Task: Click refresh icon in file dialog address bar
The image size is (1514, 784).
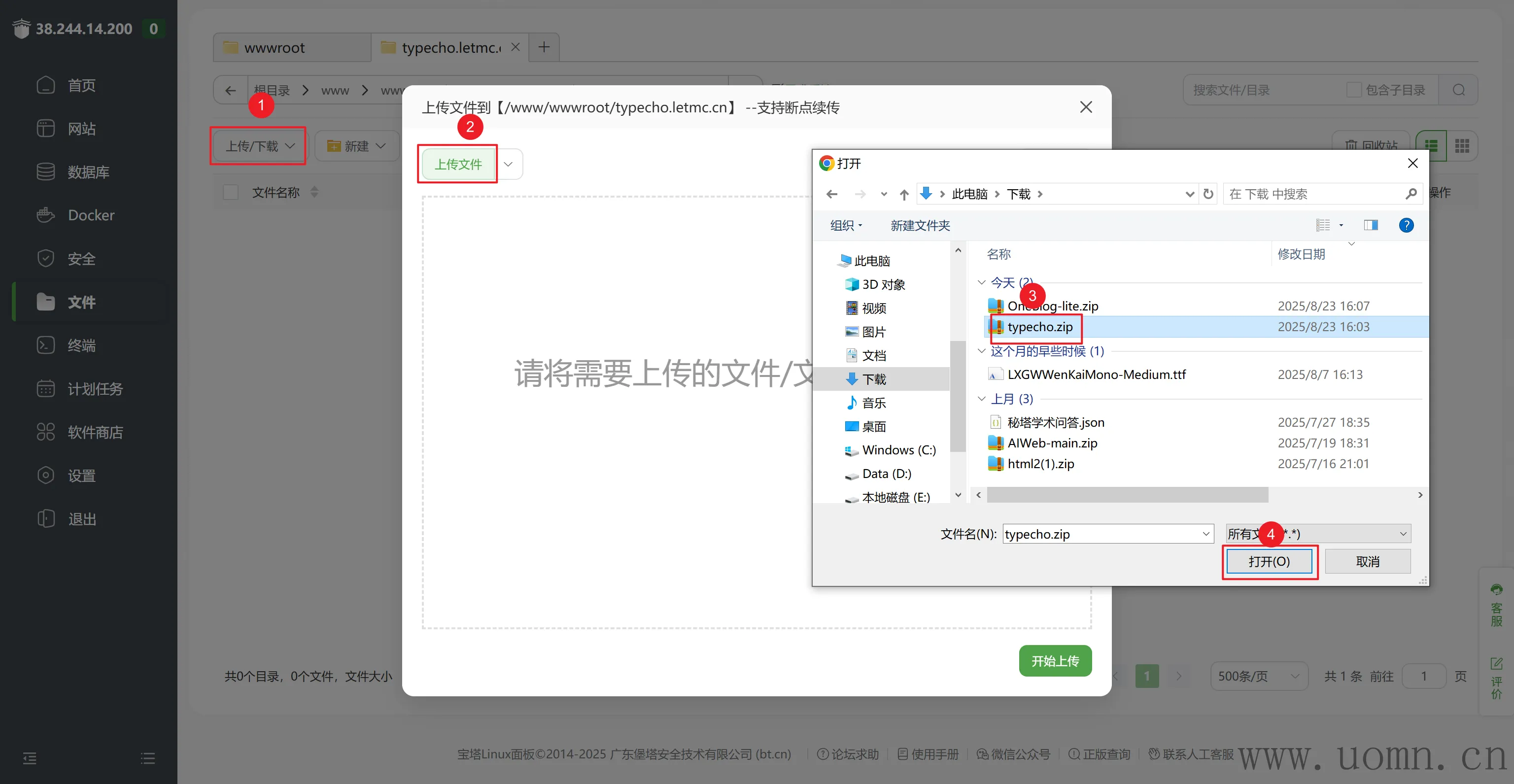Action: pyautogui.click(x=1208, y=194)
